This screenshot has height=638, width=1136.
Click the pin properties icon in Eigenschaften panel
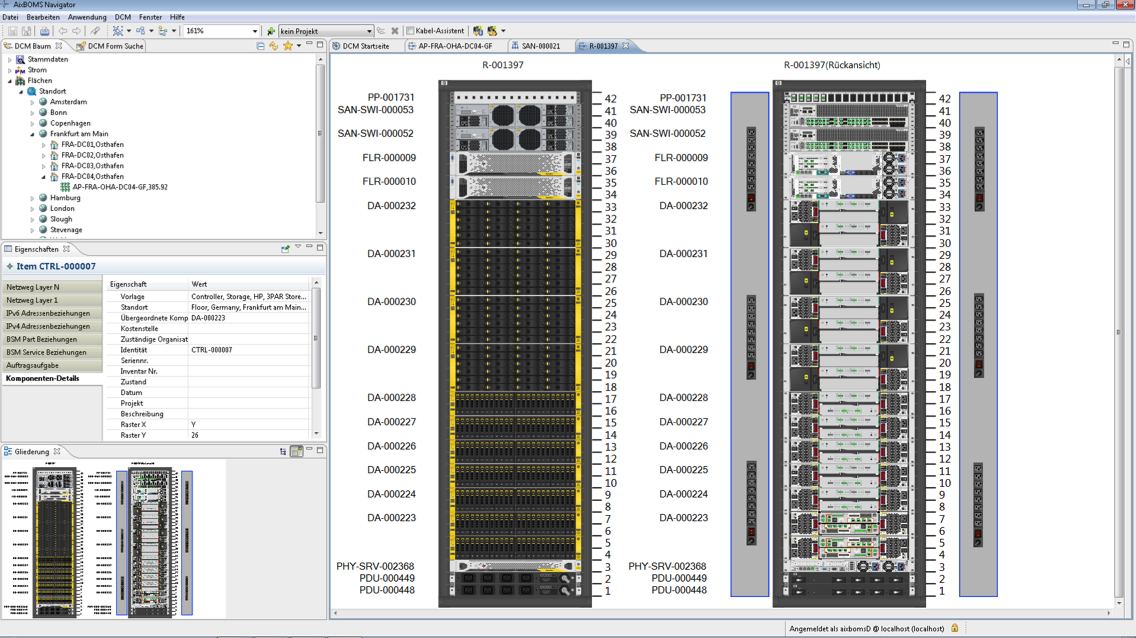285,248
